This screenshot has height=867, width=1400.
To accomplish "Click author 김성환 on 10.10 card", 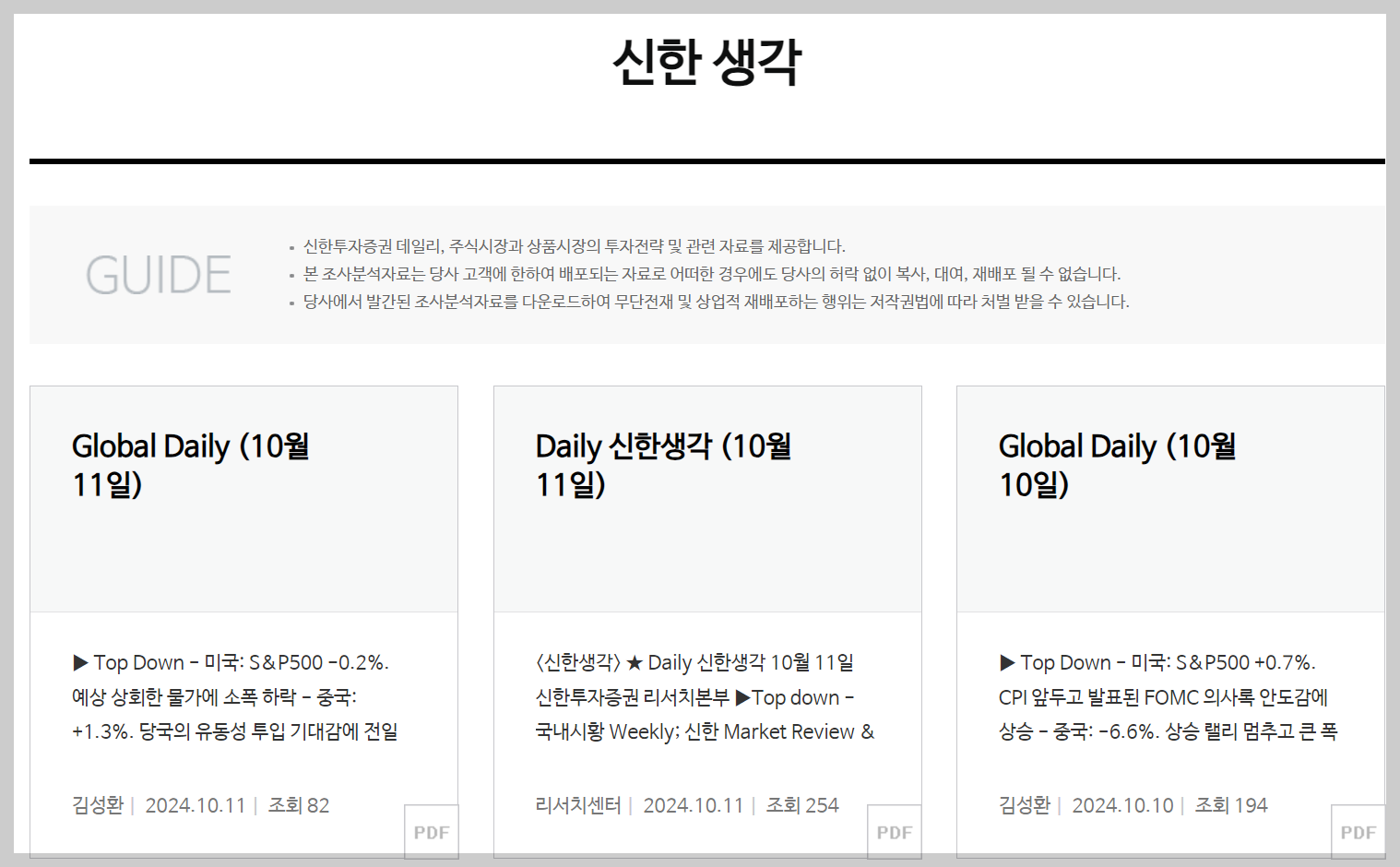I will pos(1025,805).
